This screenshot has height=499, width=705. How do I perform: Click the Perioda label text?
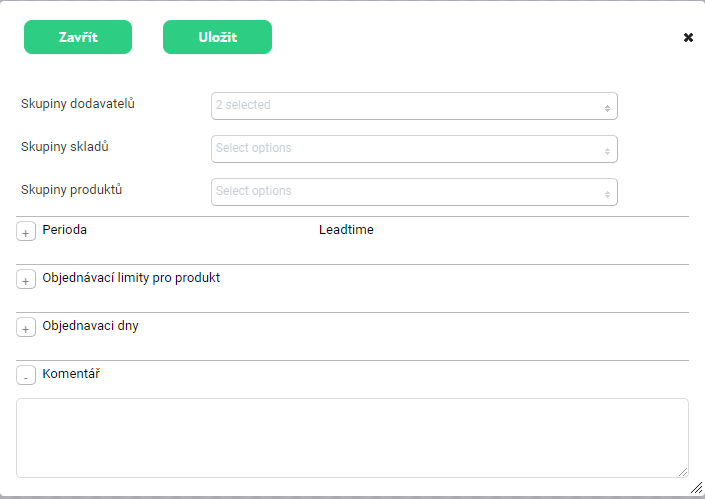(x=64, y=230)
